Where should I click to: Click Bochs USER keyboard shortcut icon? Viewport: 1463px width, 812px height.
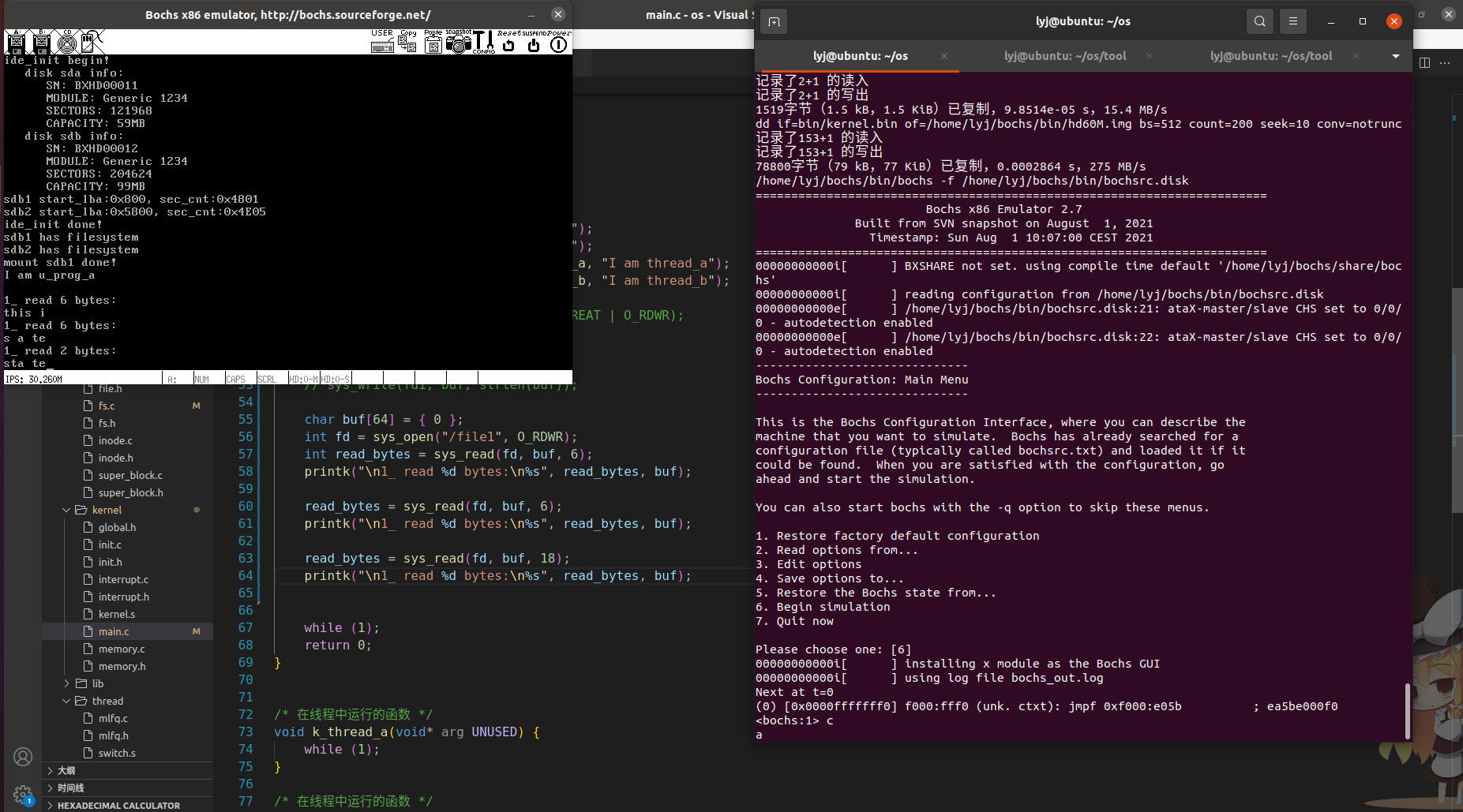click(382, 42)
